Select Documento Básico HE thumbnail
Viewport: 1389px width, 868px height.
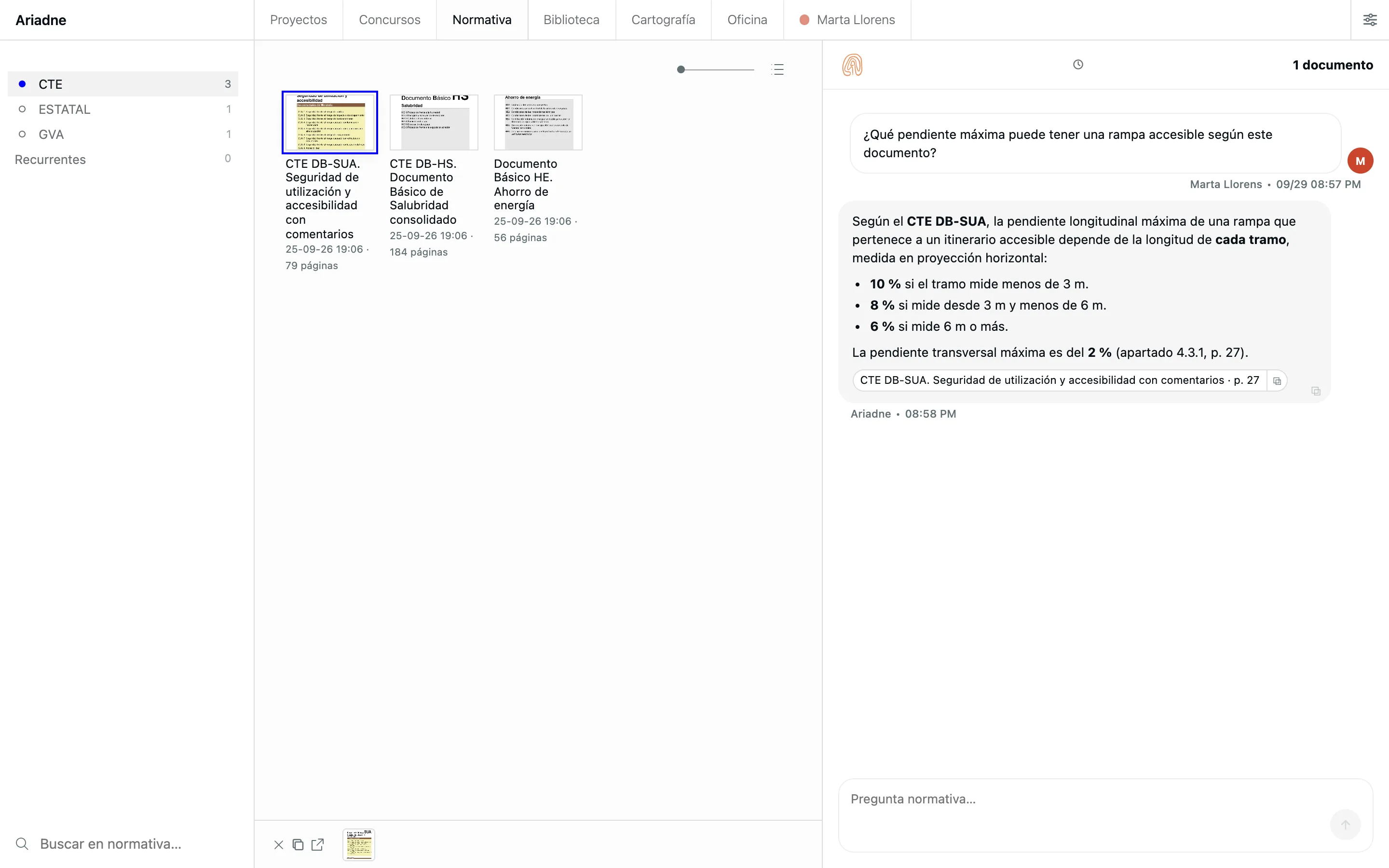538,122
